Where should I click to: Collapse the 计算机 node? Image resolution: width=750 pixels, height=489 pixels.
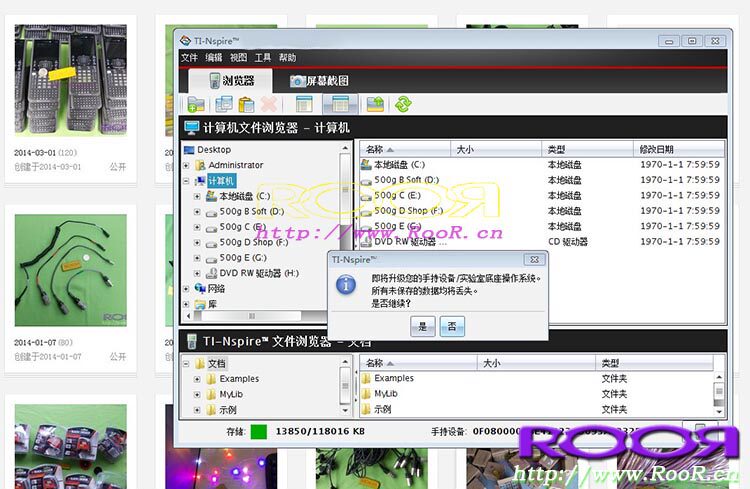coord(186,181)
